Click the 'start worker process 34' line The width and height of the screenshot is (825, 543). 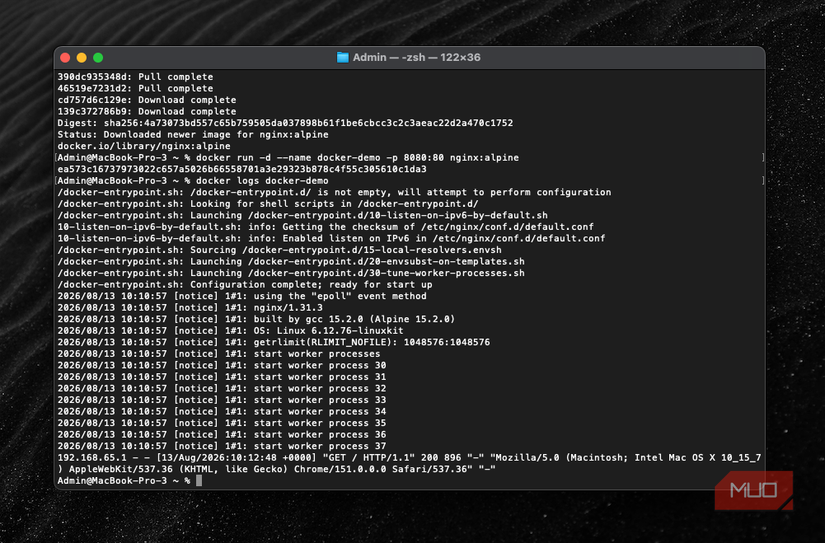click(x=222, y=412)
